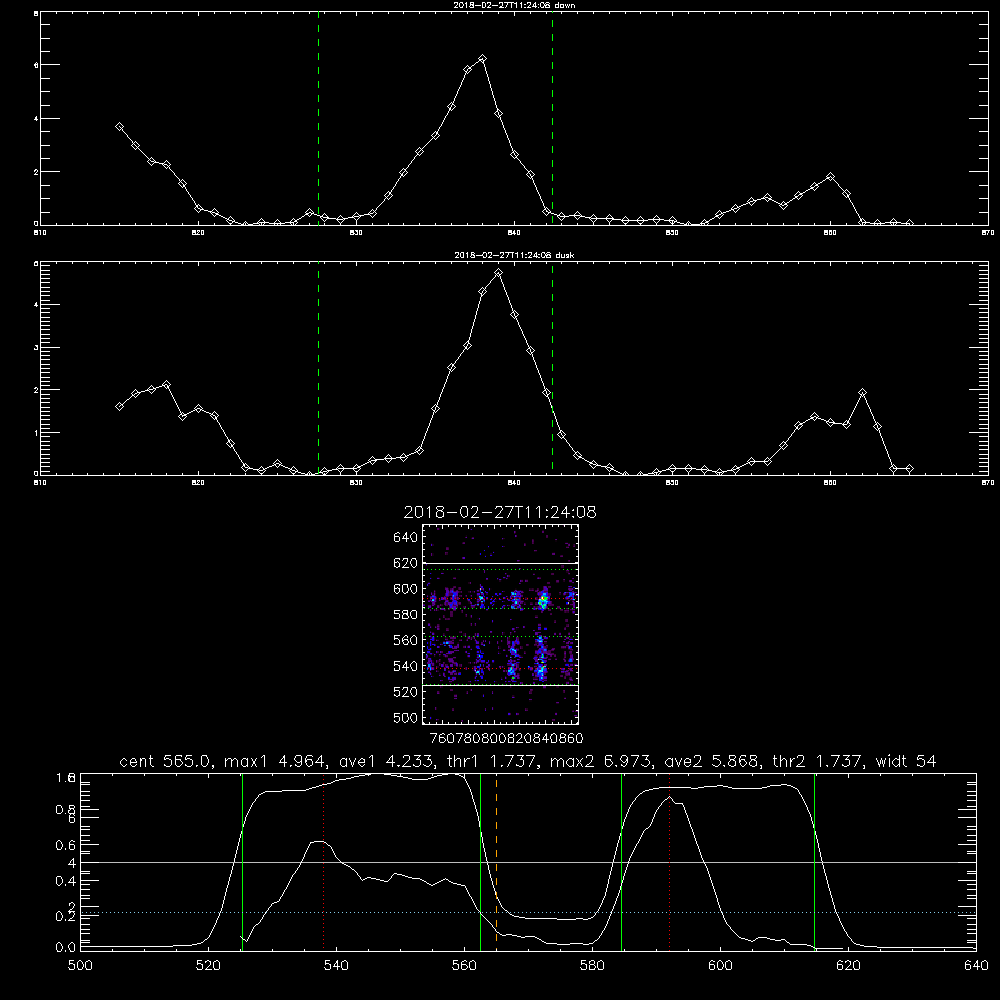Click the first diamond data point of dawn curve

119,127
